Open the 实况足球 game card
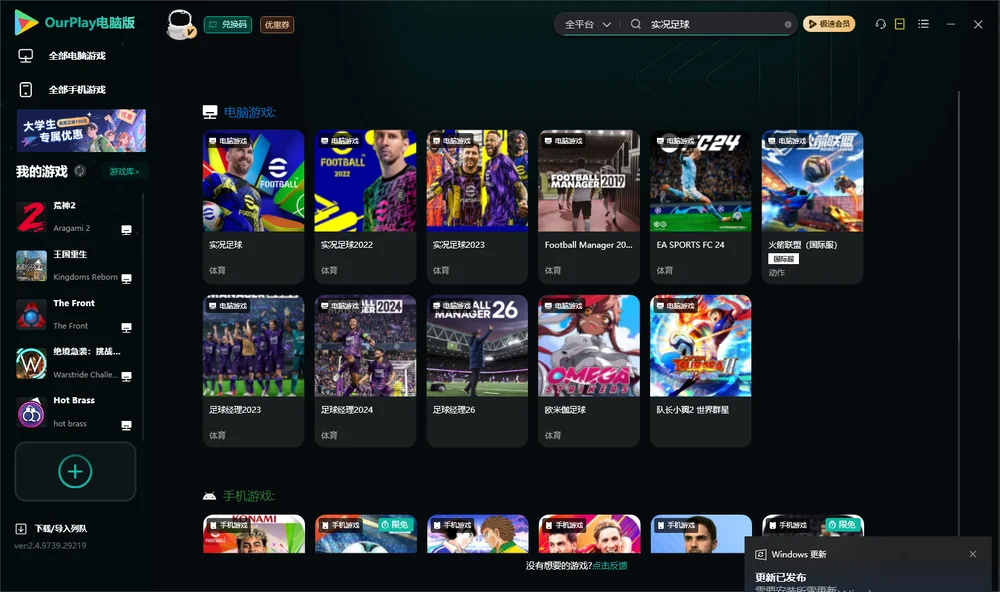The width and height of the screenshot is (1000, 592). [253, 207]
